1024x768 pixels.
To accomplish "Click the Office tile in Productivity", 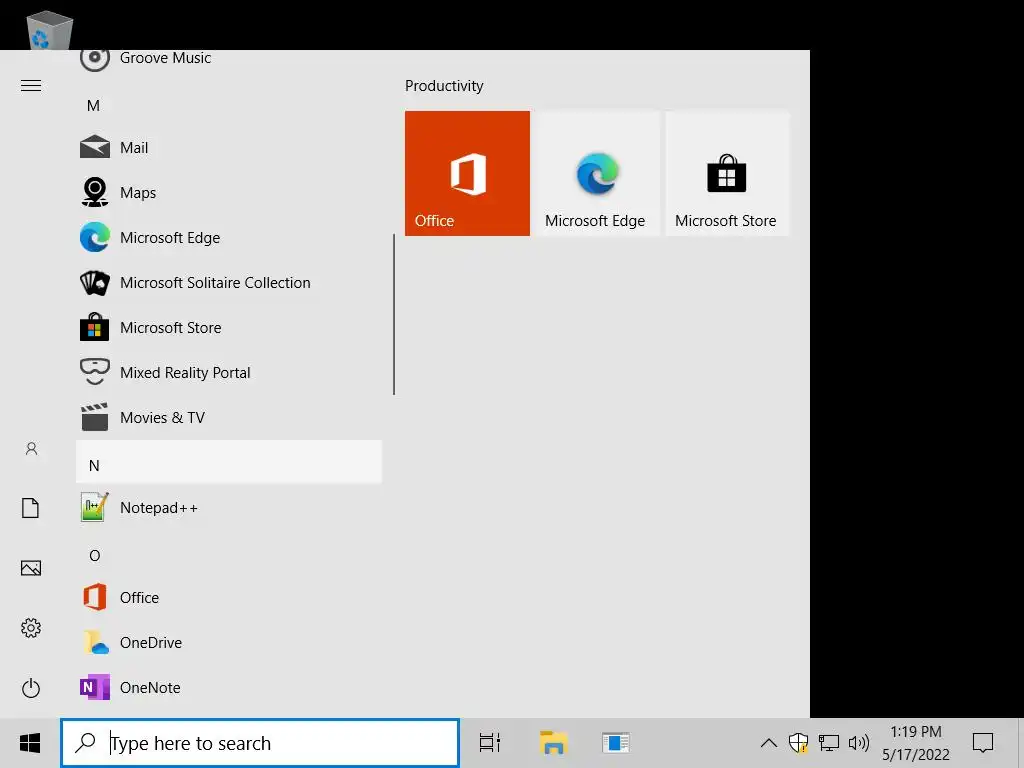I will pos(467,173).
